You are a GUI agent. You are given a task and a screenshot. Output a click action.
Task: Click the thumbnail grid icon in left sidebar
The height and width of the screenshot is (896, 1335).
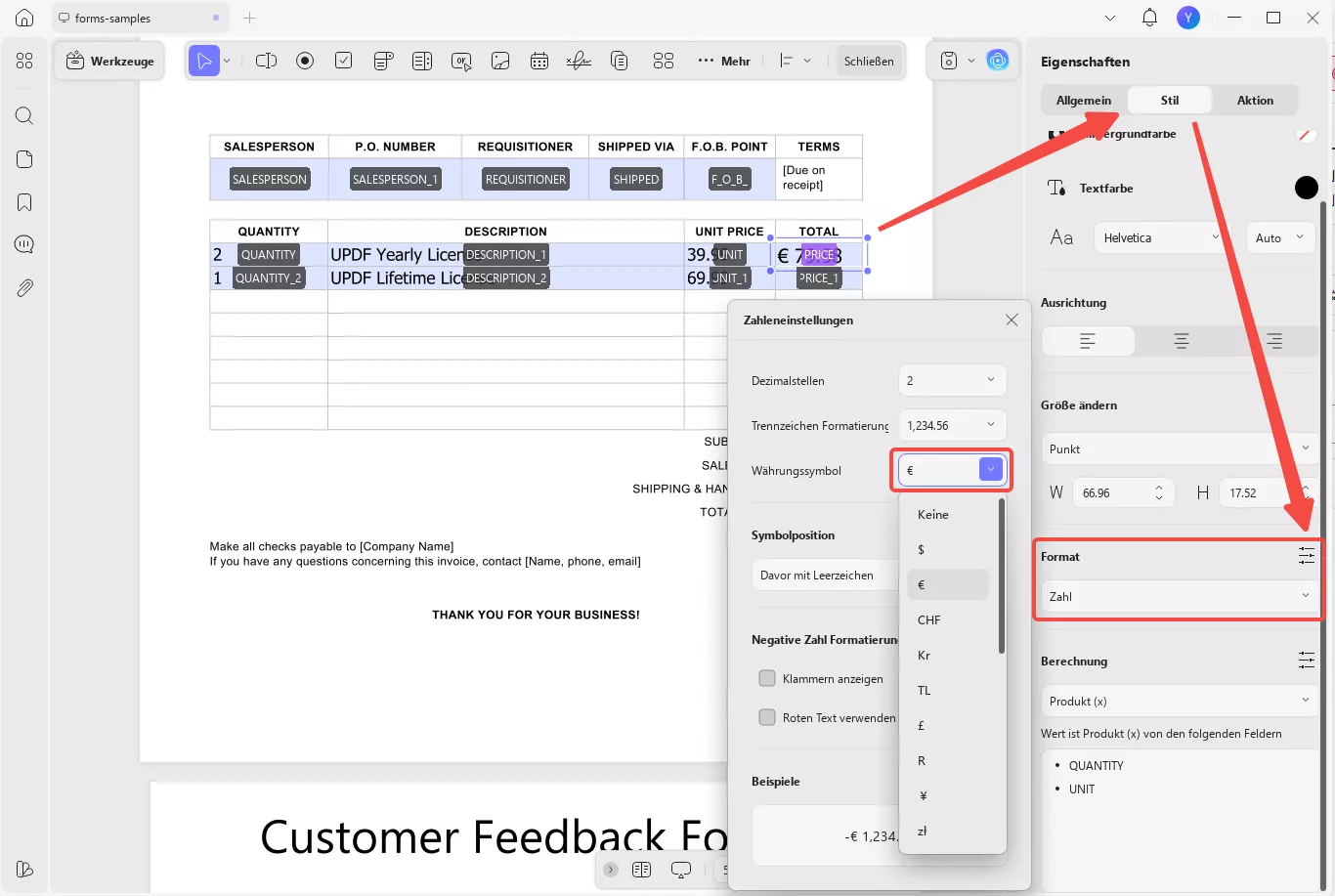24,61
